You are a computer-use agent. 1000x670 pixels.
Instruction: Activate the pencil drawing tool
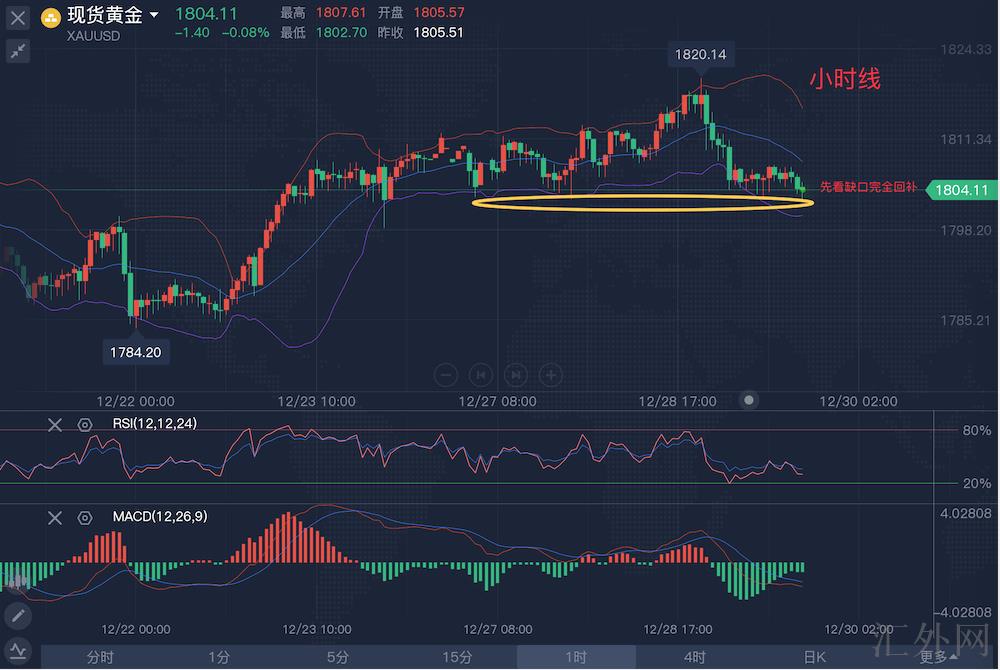tap(18, 615)
